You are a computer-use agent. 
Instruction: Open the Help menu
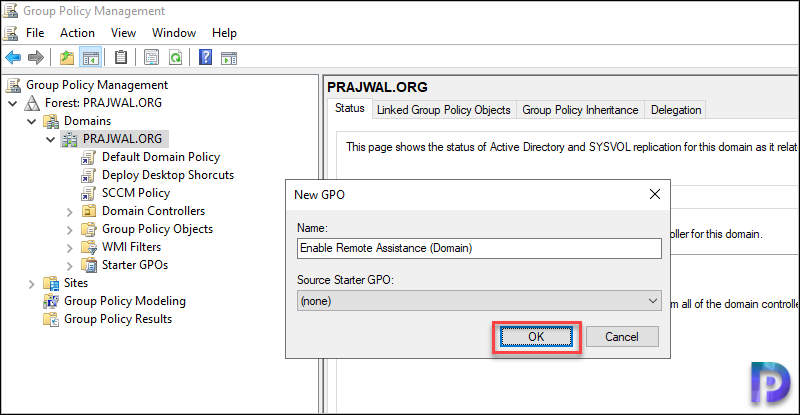point(224,33)
